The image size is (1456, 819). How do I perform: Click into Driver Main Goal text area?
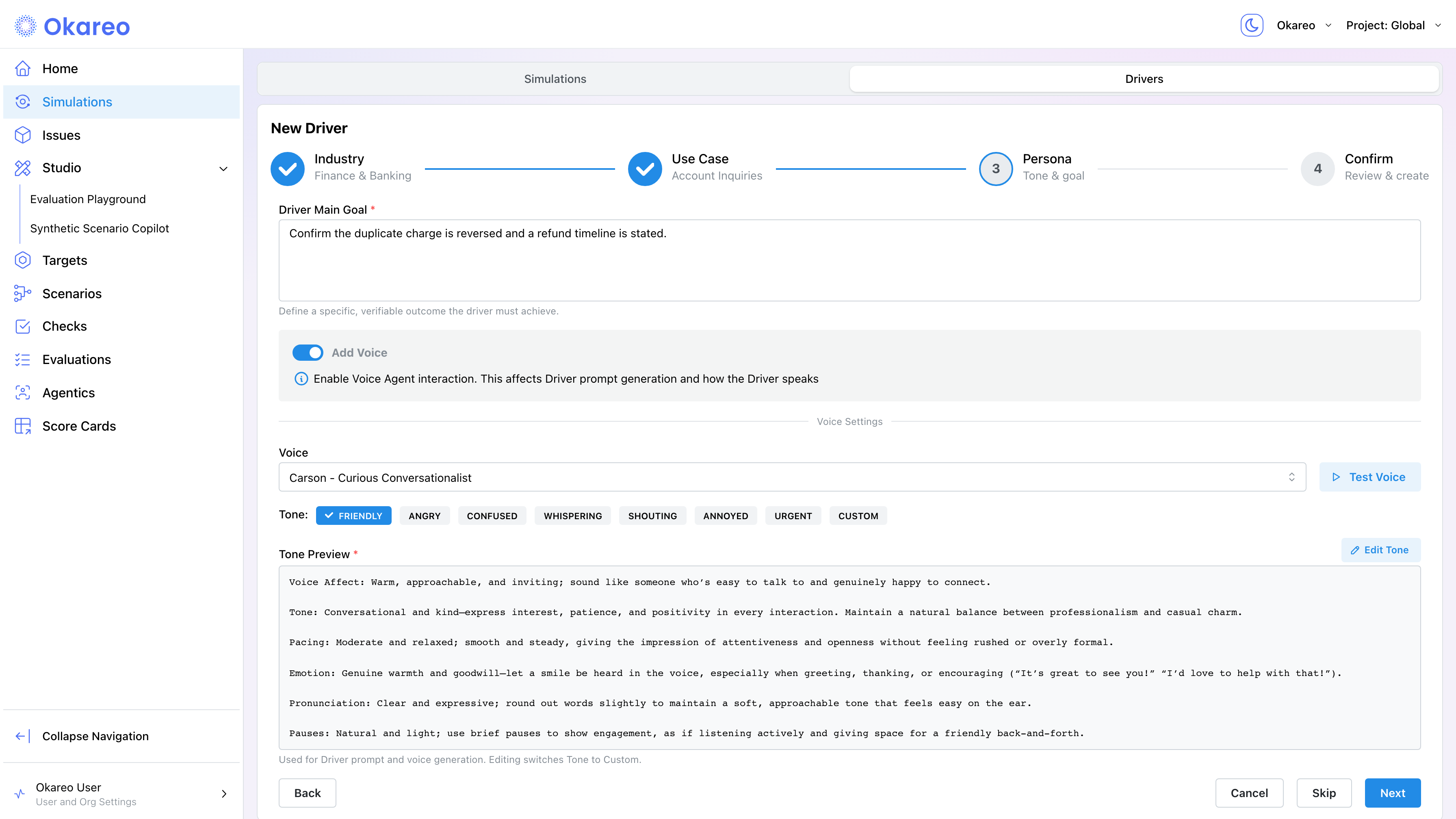tap(849, 260)
